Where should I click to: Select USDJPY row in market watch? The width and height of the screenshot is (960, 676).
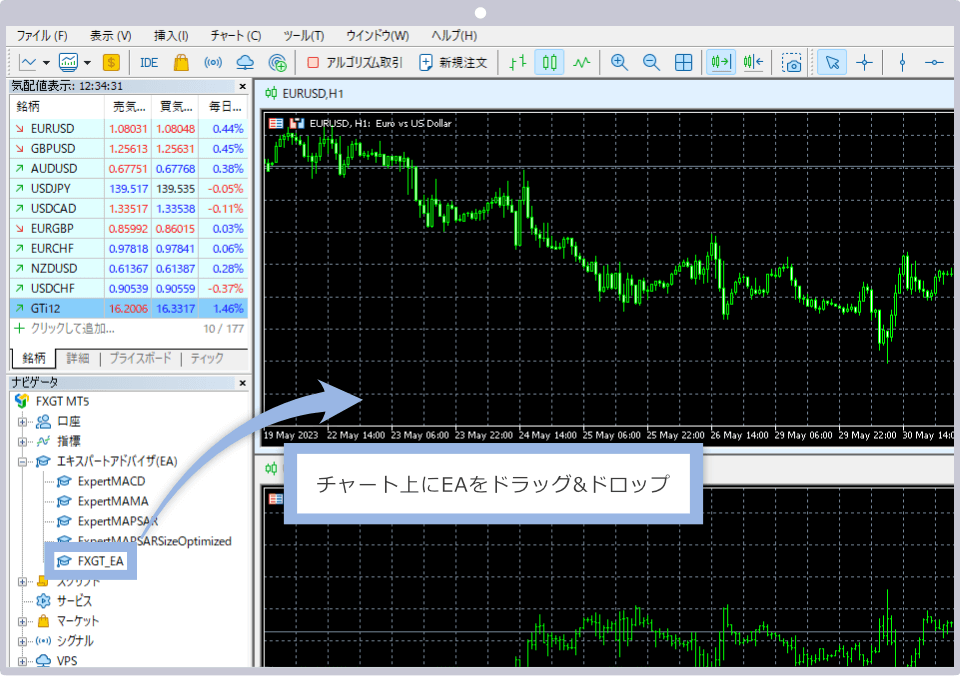coord(129,189)
